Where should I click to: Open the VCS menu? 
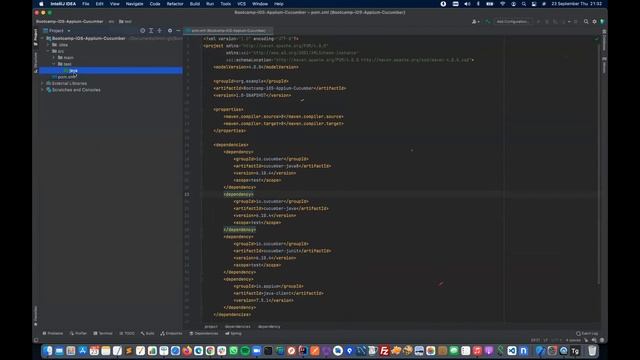241,4
